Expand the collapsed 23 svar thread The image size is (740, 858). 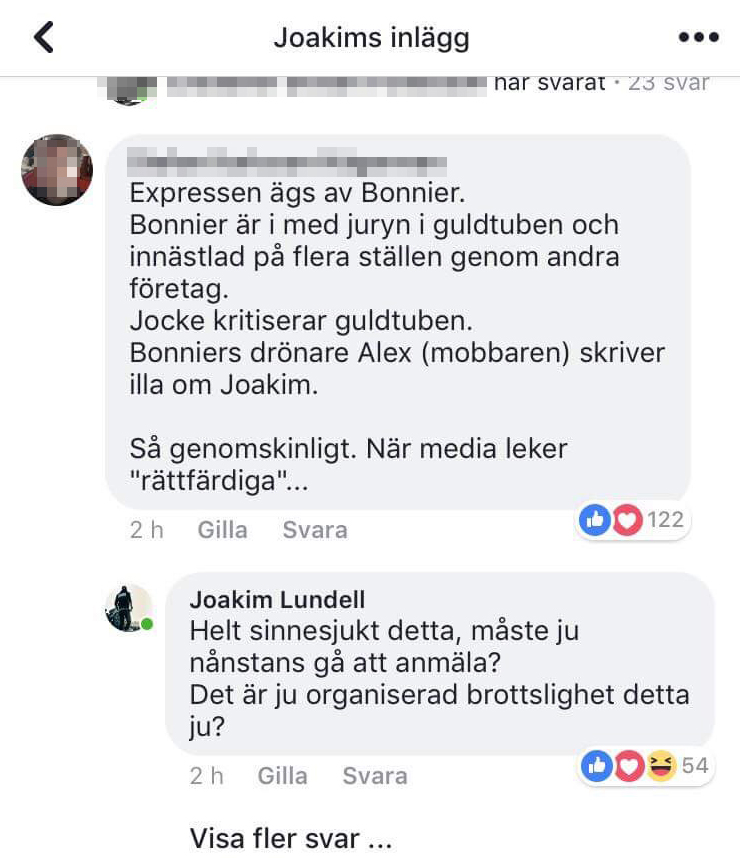tap(668, 83)
